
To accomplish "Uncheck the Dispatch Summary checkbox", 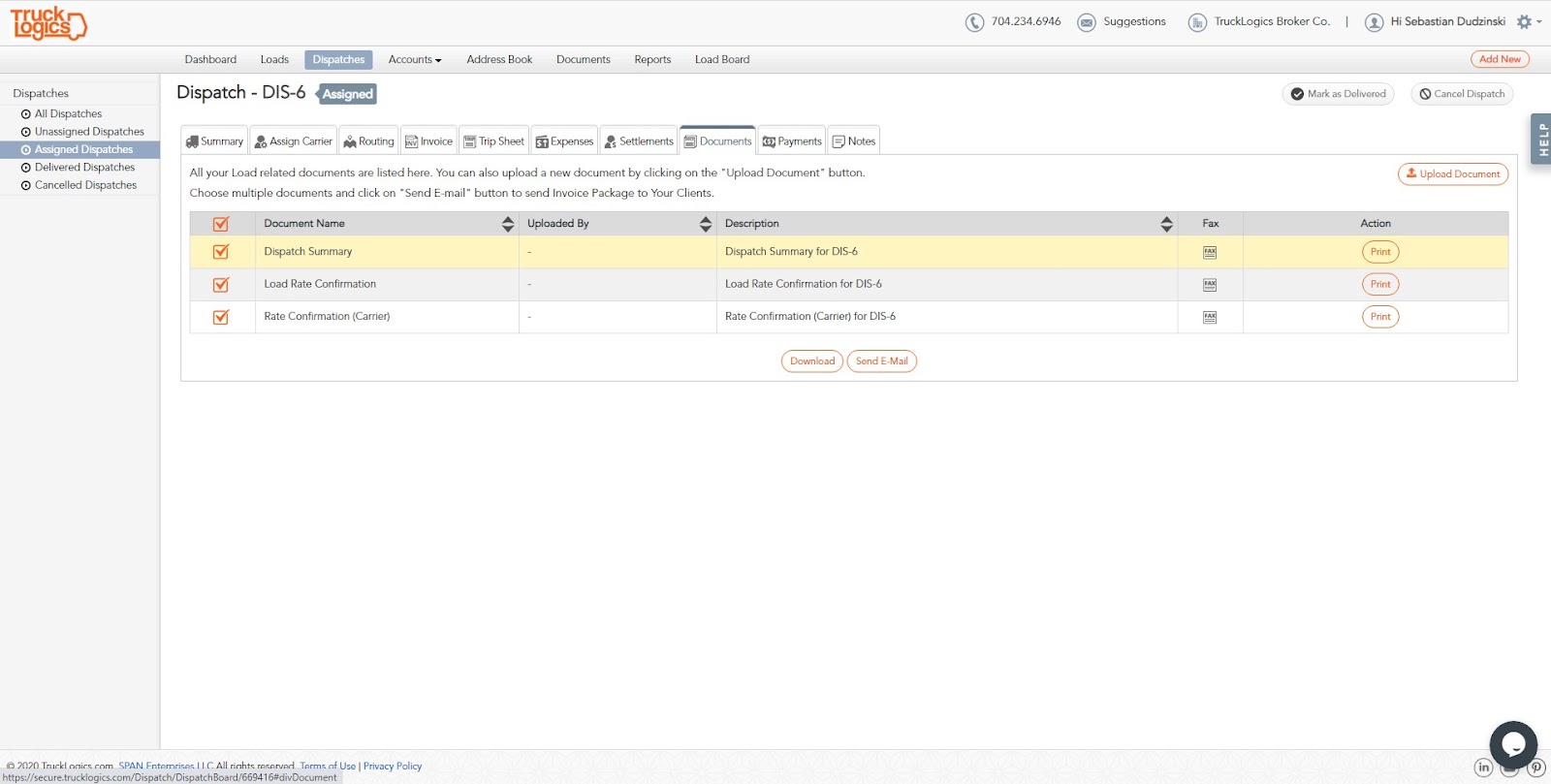I will click(221, 252).
